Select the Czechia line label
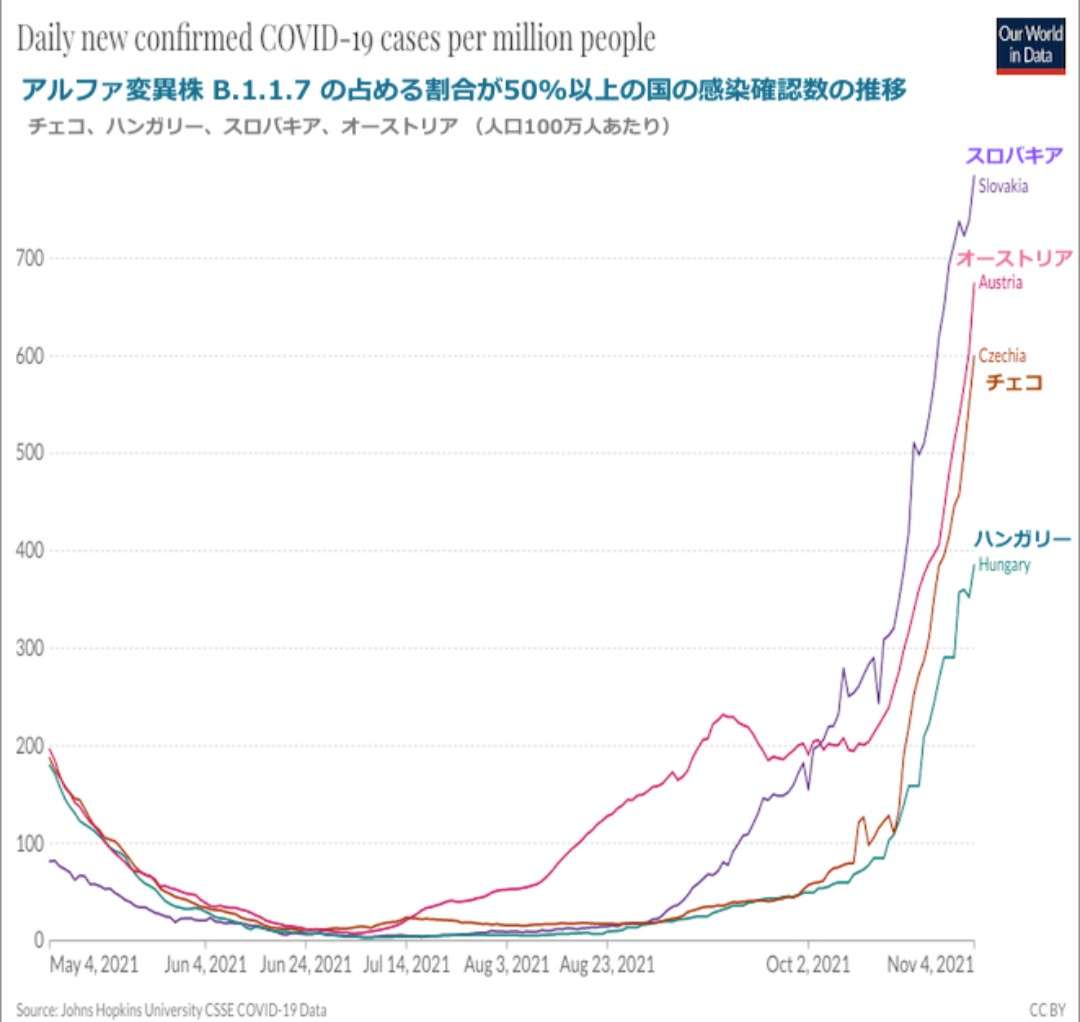Viewport: 1080px width, 1022px height. (x=1002, y=355)
